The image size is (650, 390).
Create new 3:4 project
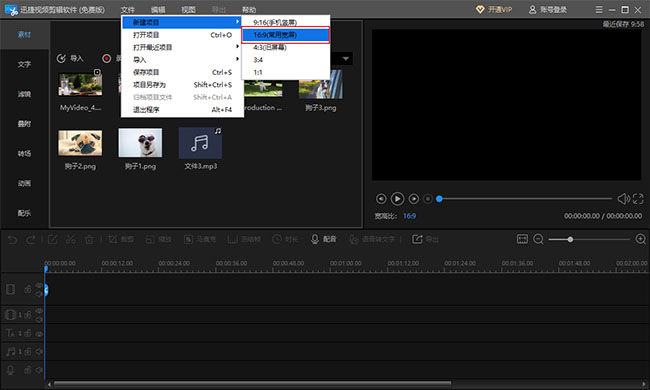tap(286, 60)
